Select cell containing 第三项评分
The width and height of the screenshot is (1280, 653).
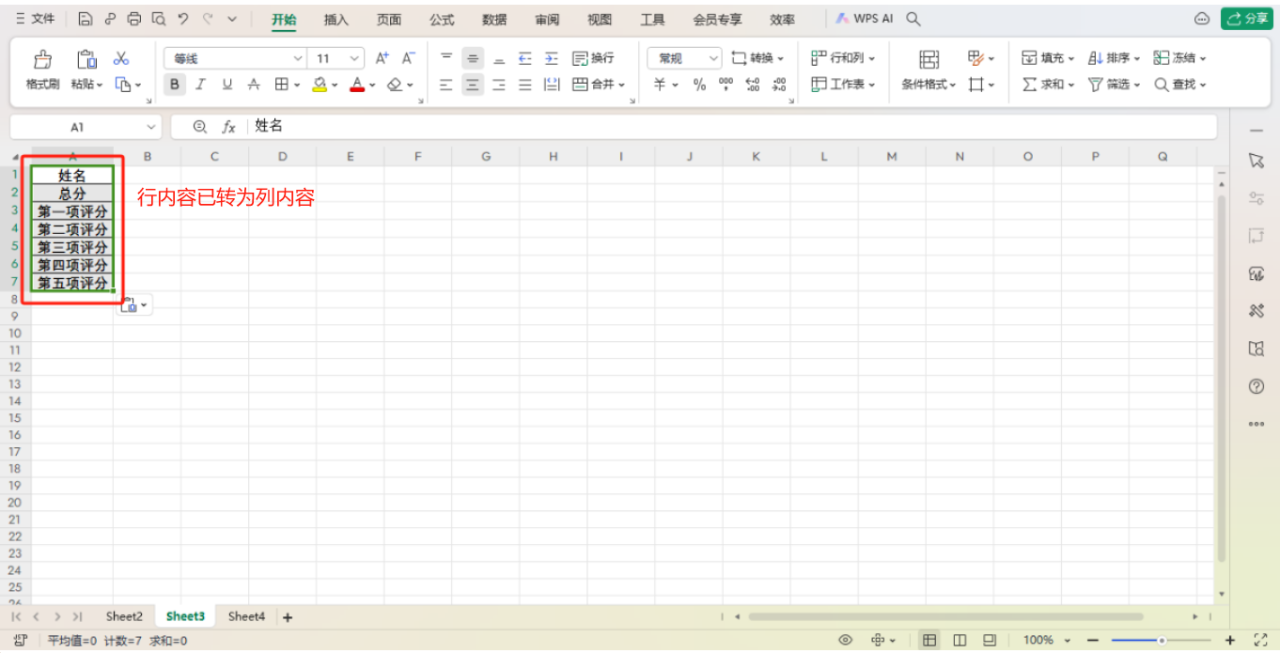(x=73, y=247)
